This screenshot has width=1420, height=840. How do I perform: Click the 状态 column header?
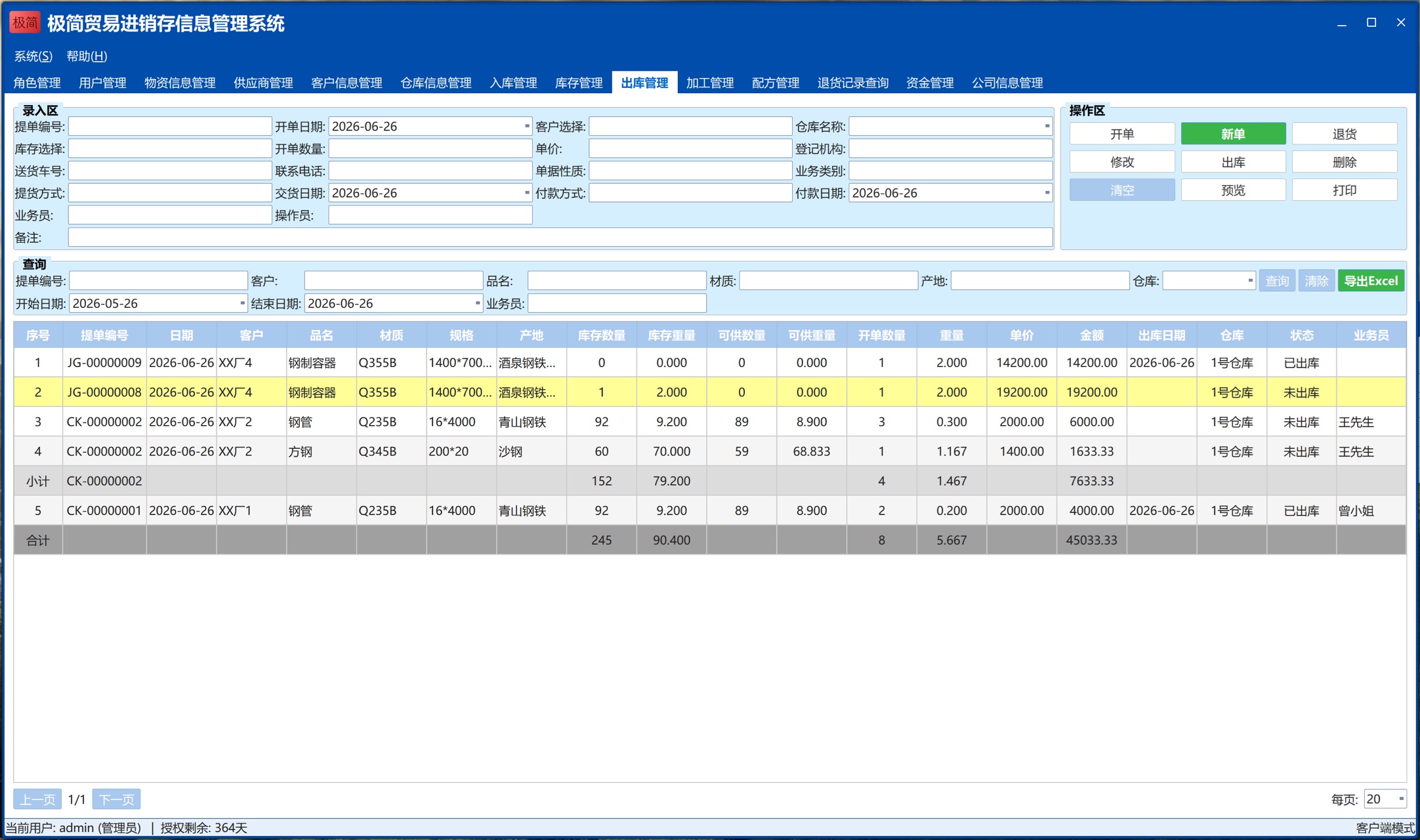coord(1302,335)
